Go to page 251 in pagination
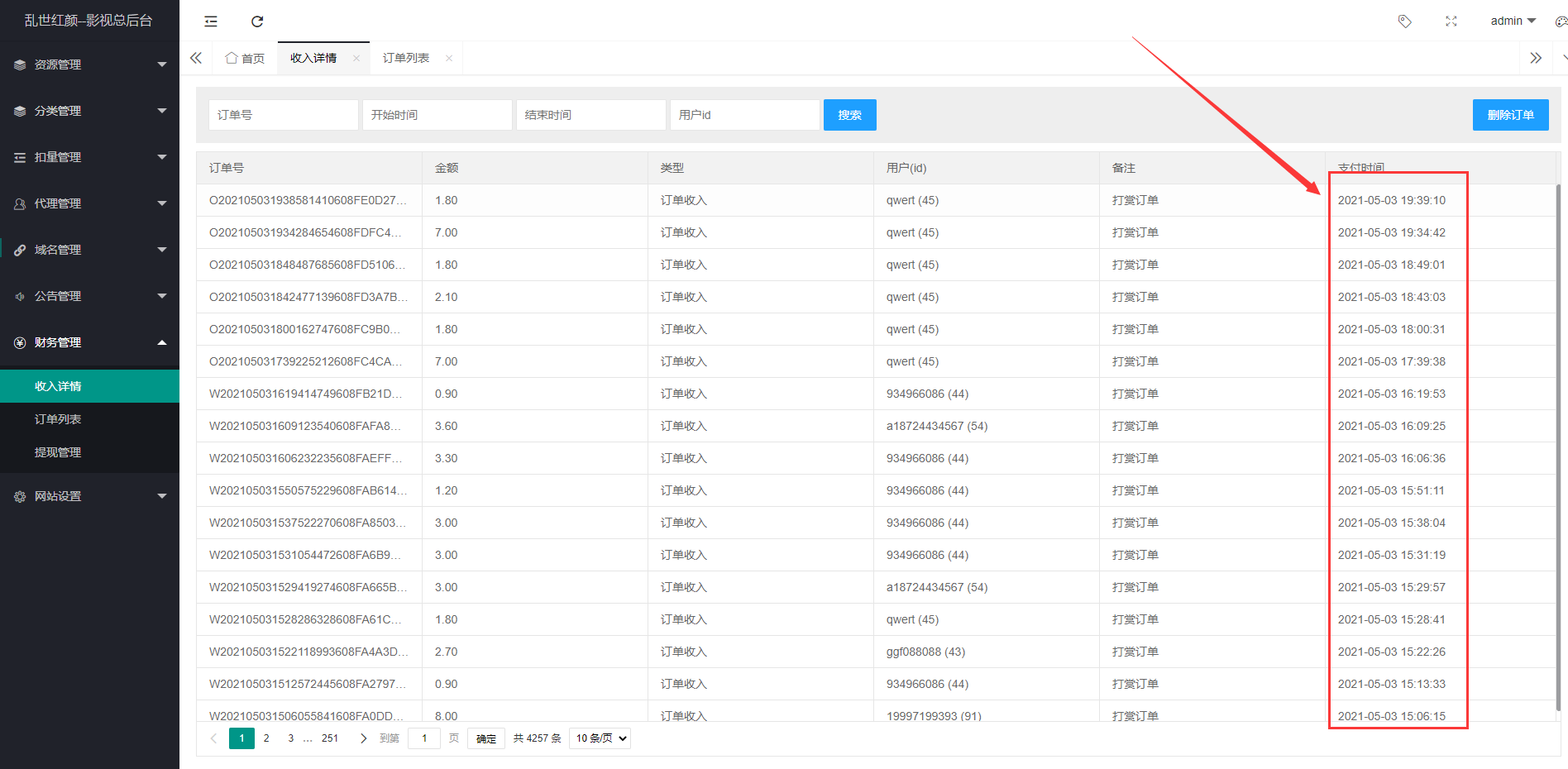This screenshot has height=769, width=1568. (x=330, y=738)
